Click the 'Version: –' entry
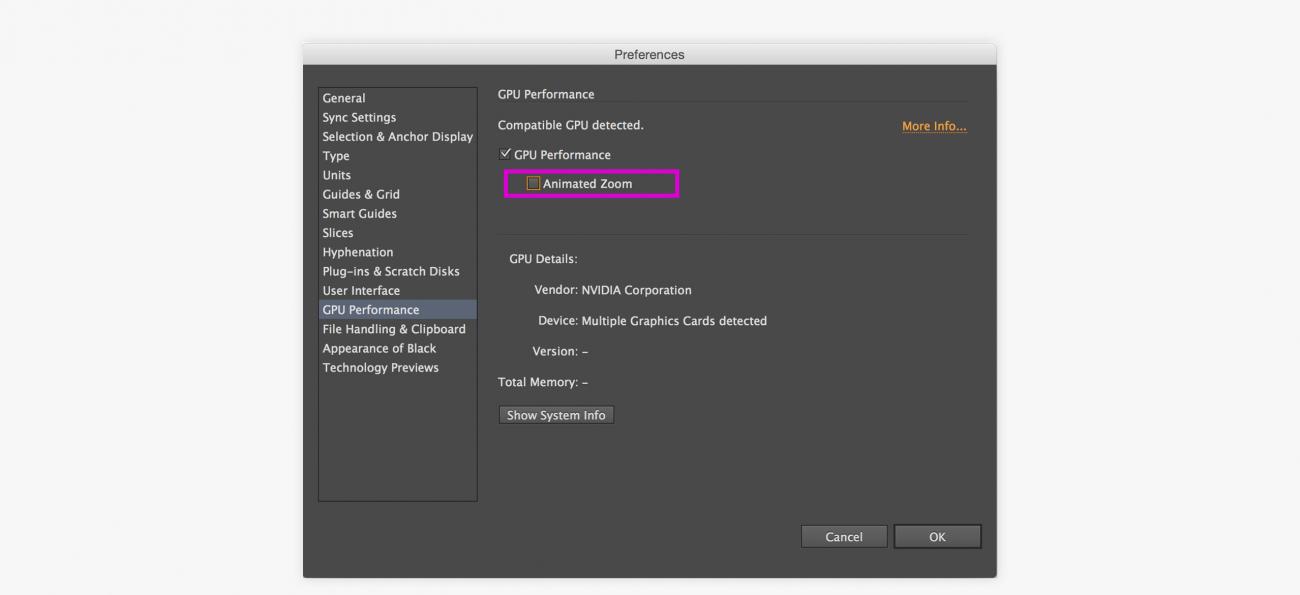 [560, 352]
